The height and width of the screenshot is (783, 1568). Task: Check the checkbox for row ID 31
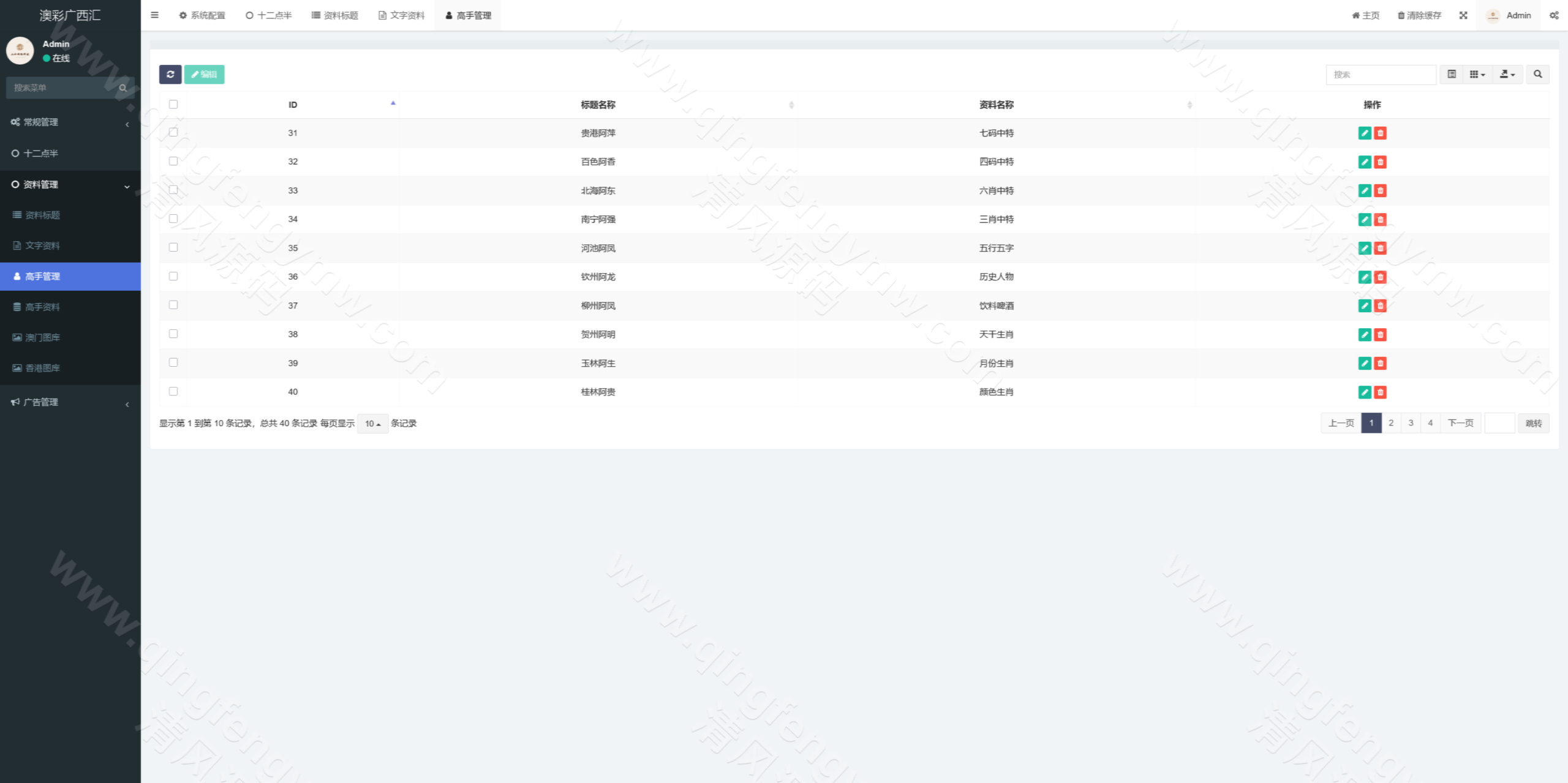(x=173, y=132)
